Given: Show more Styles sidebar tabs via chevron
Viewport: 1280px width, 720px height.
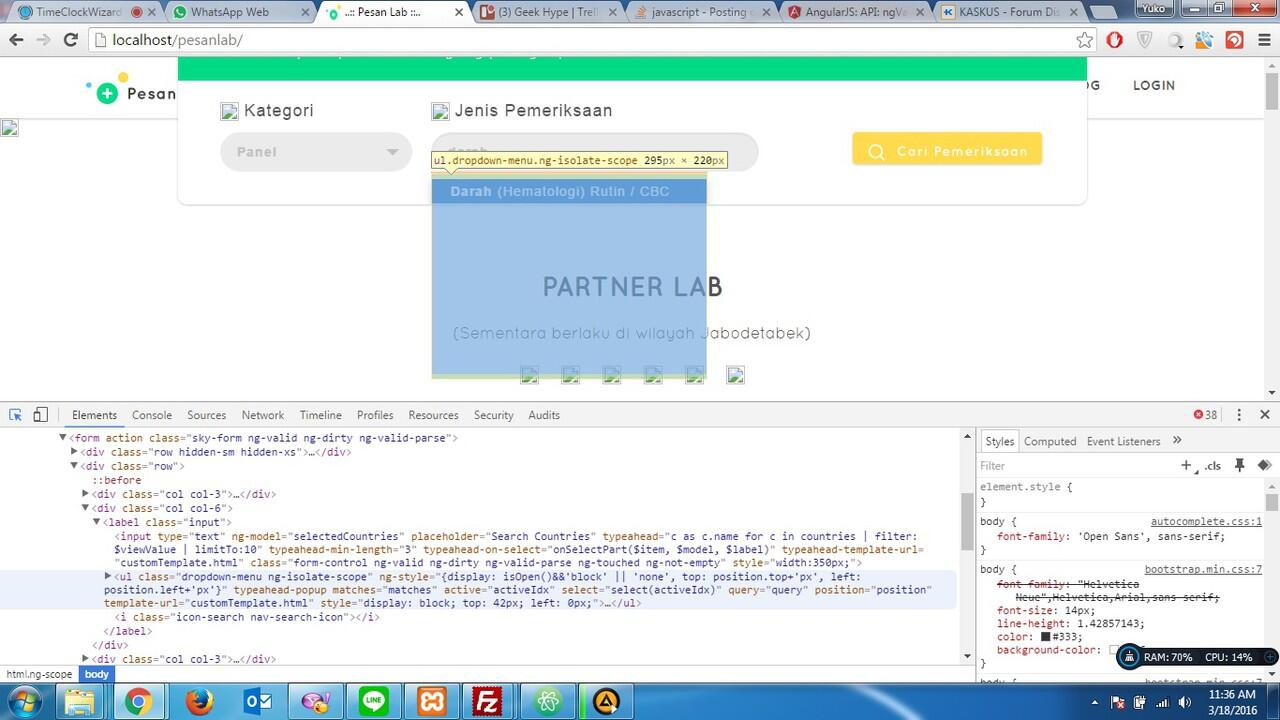Looking at the screenshot, I should (x=1177, y=441).
